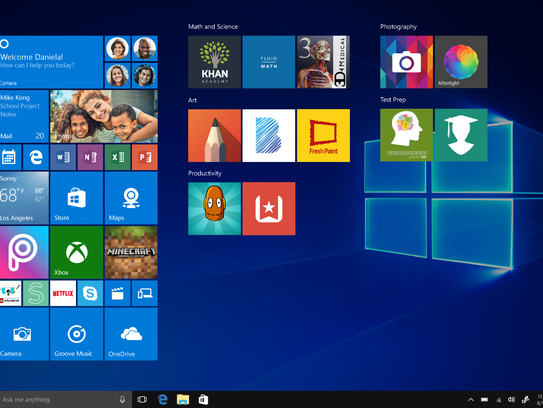This screenshot has width=543, height=408.
Task: Click the Ask me anything search box
Action: [x=66, y=400]
